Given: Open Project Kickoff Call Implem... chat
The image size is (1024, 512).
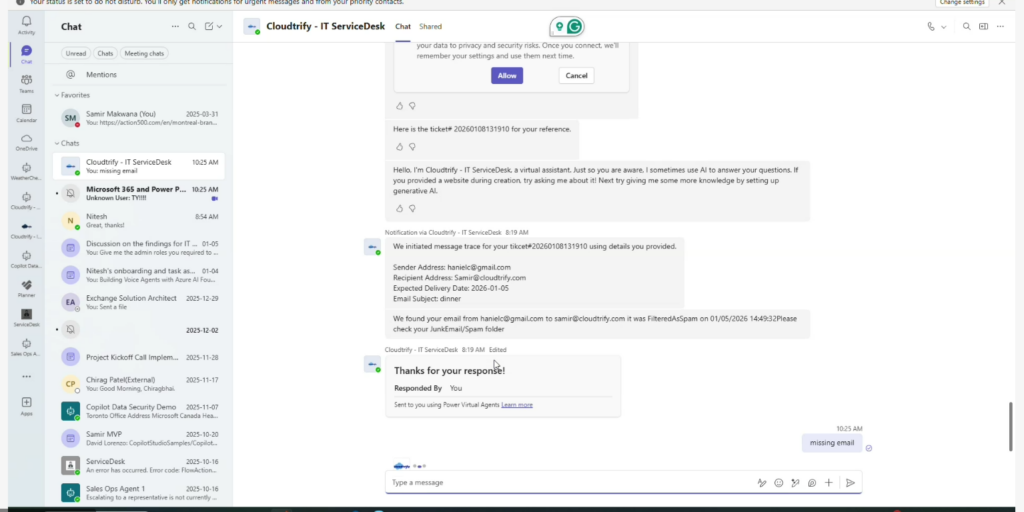Looking at the screenshot, I should pos(138,357).
